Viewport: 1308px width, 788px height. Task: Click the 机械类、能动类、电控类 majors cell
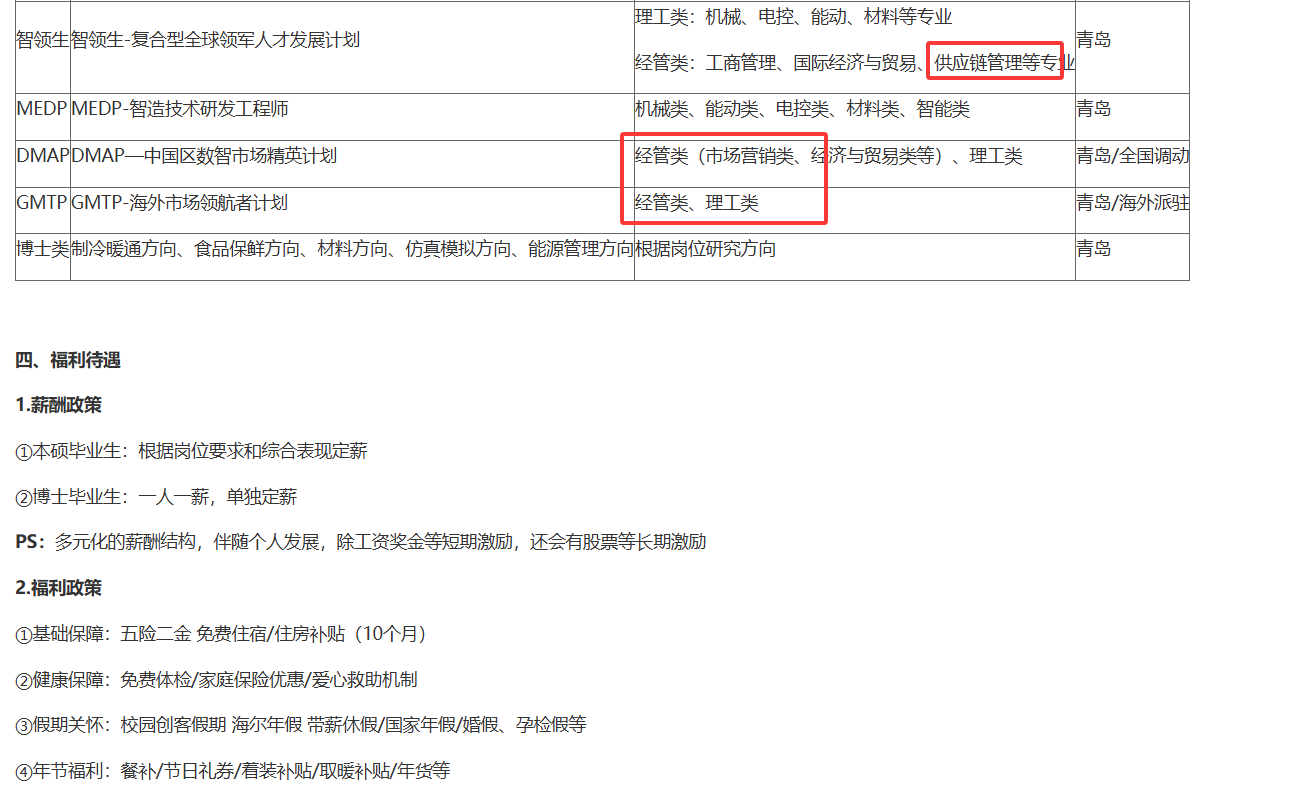click(x=802, y=109)
